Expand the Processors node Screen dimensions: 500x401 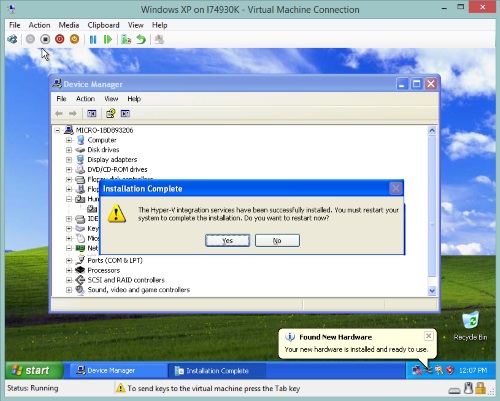[x=69, y=270]
